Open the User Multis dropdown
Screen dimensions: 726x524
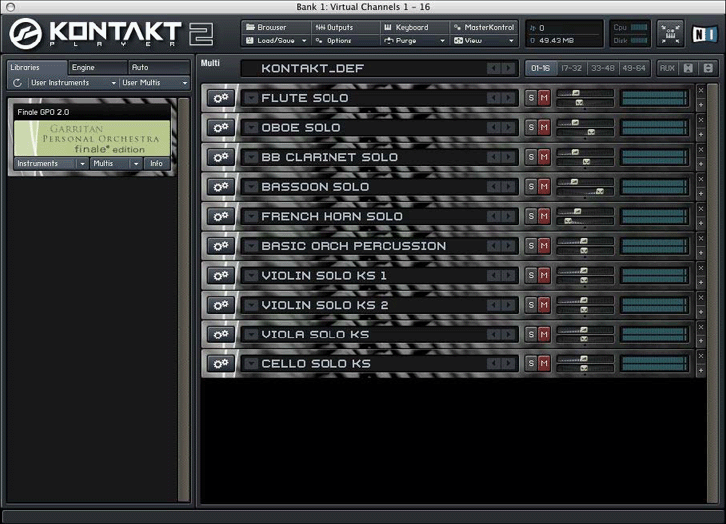[x=155, y=83]
